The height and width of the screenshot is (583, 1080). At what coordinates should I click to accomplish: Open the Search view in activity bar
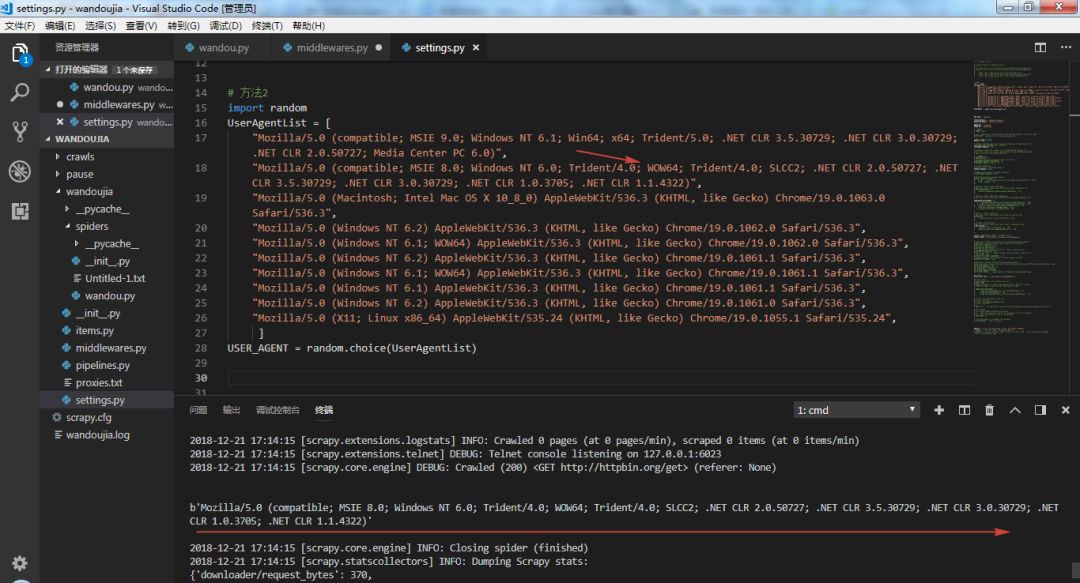coord(19,92)
